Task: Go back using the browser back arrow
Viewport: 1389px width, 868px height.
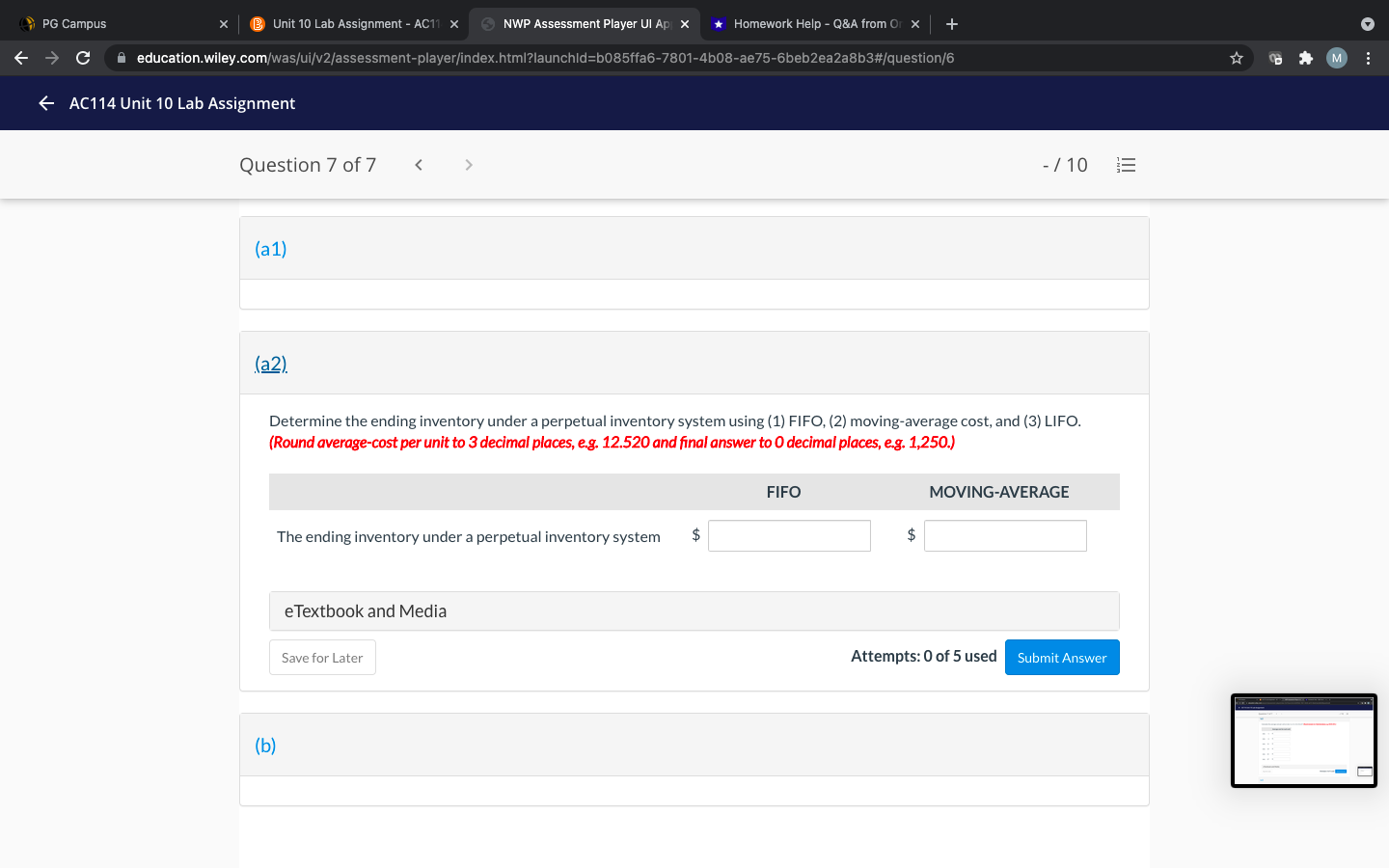Action: (21, 58)
